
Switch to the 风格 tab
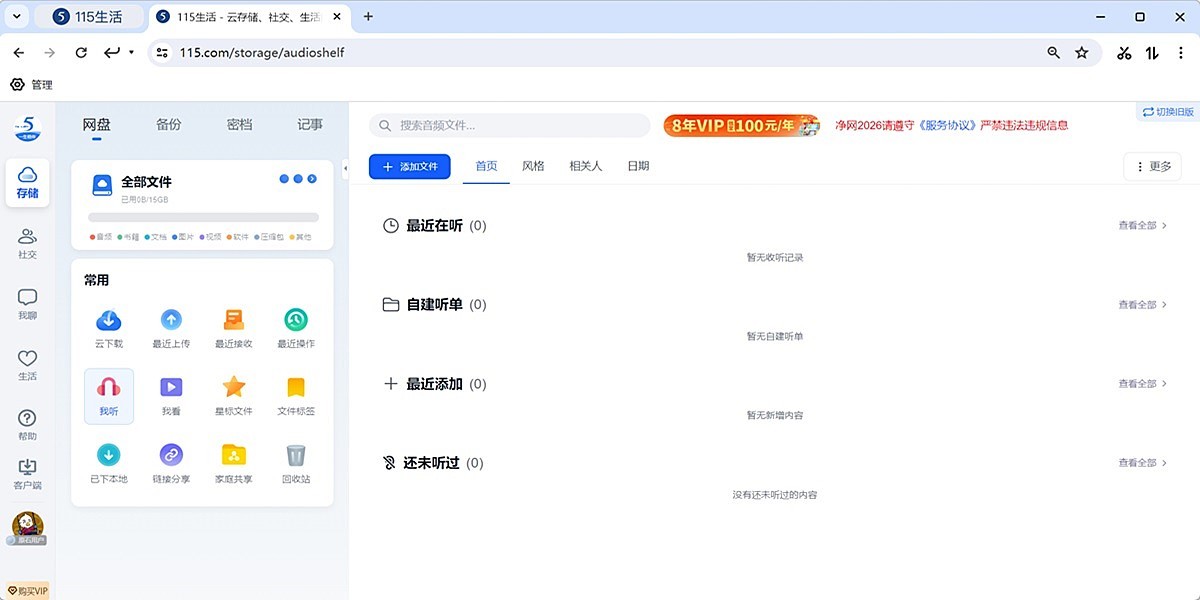(533, 166)
